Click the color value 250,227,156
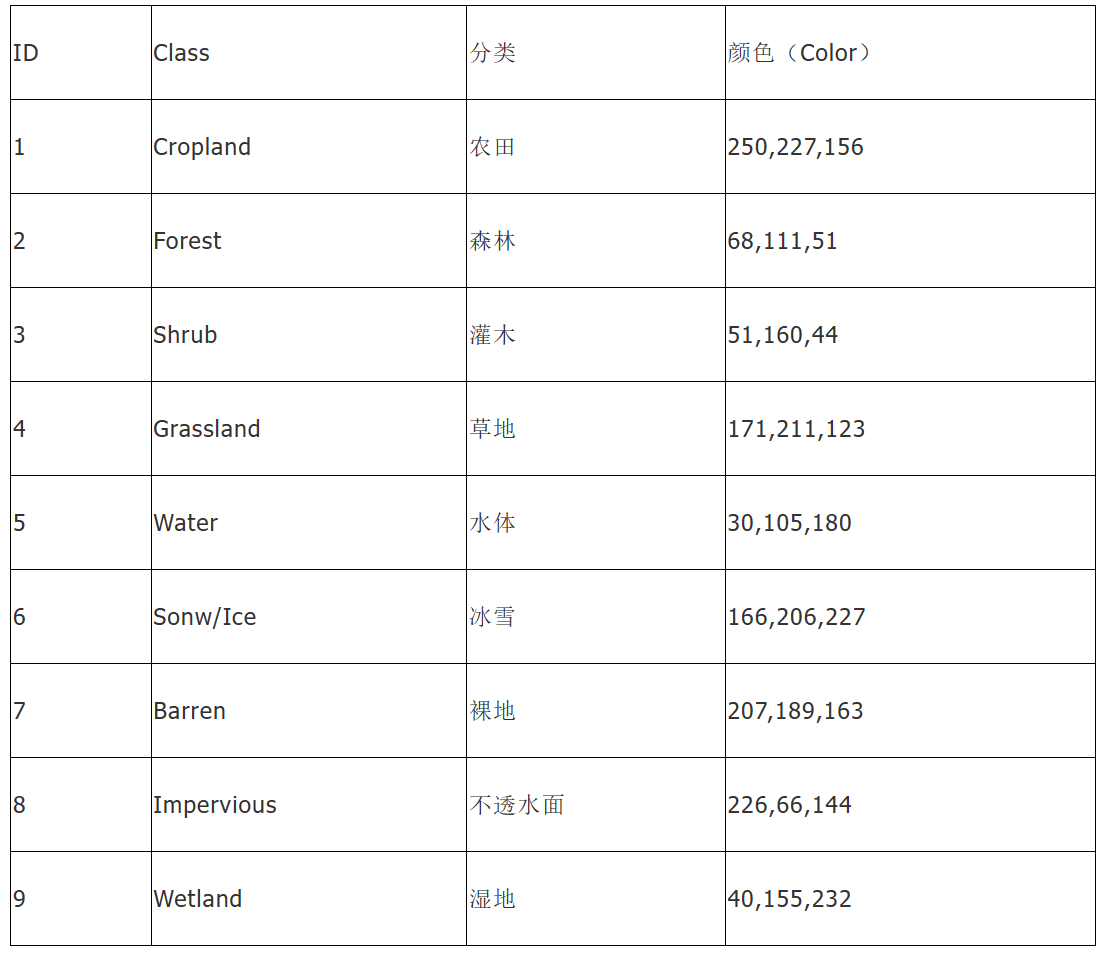 [x=795, y=147]
